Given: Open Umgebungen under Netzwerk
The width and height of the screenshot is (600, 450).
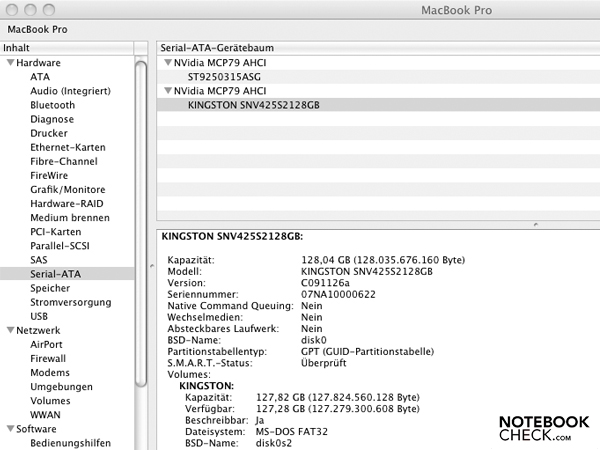Looking at the screenshot, I should [61, 387].
